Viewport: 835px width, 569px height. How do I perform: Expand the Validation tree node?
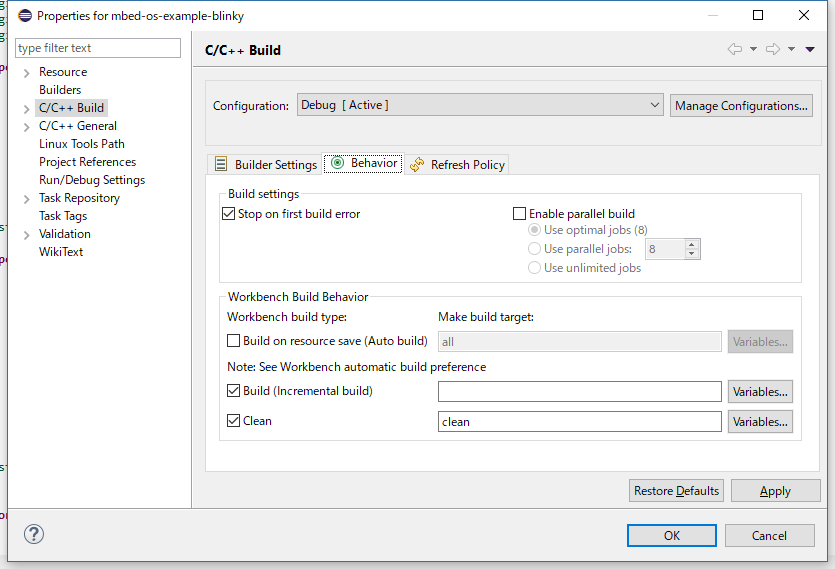(26, 235)
